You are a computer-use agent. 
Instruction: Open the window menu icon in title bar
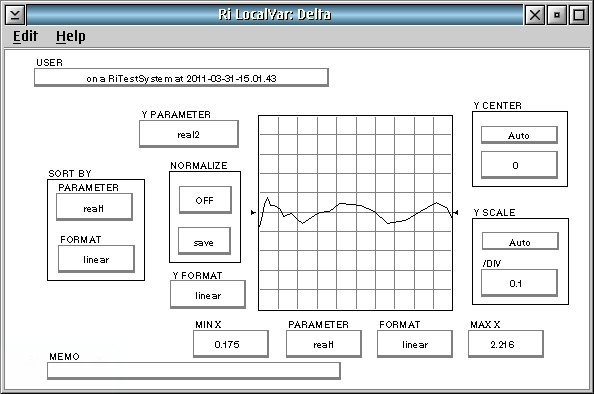[15, 15]
